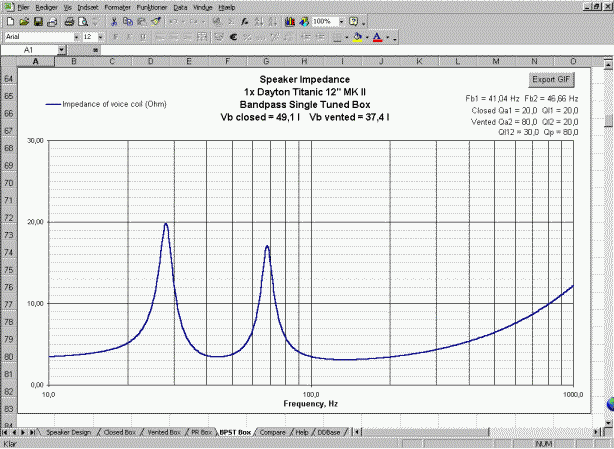Select the chart legend Impedance of voice coil
This screenshot has width=614, height=449.
click(x=106, y=104)
